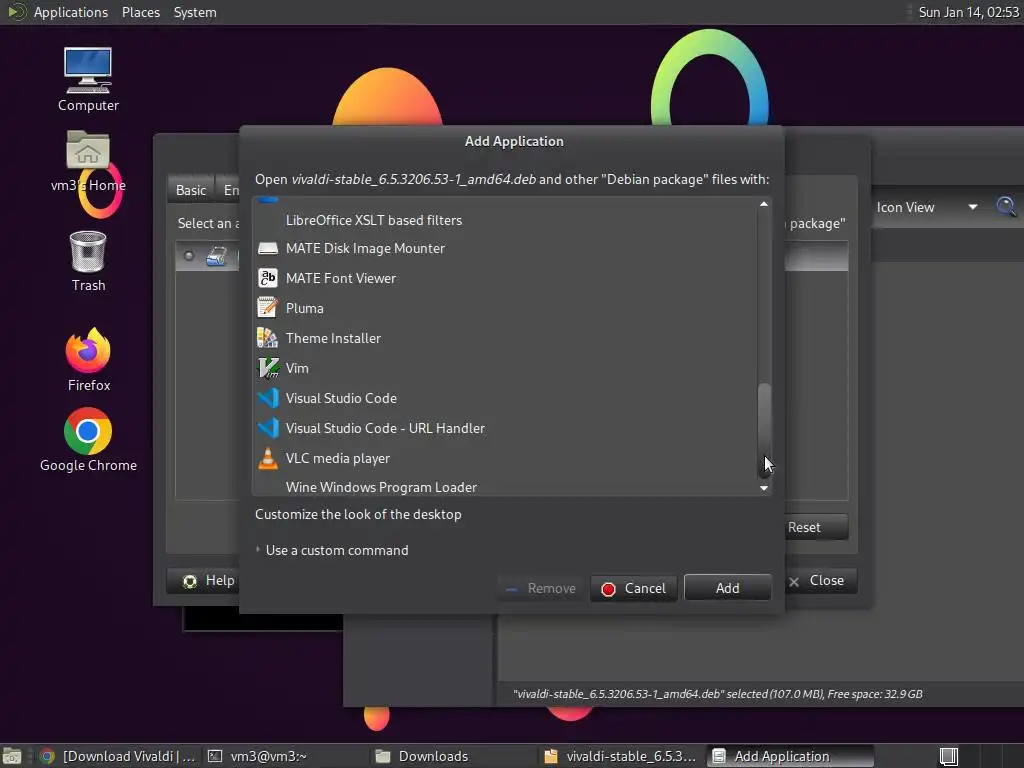
Task: Select VLC media player text entry
Action: 338,458
